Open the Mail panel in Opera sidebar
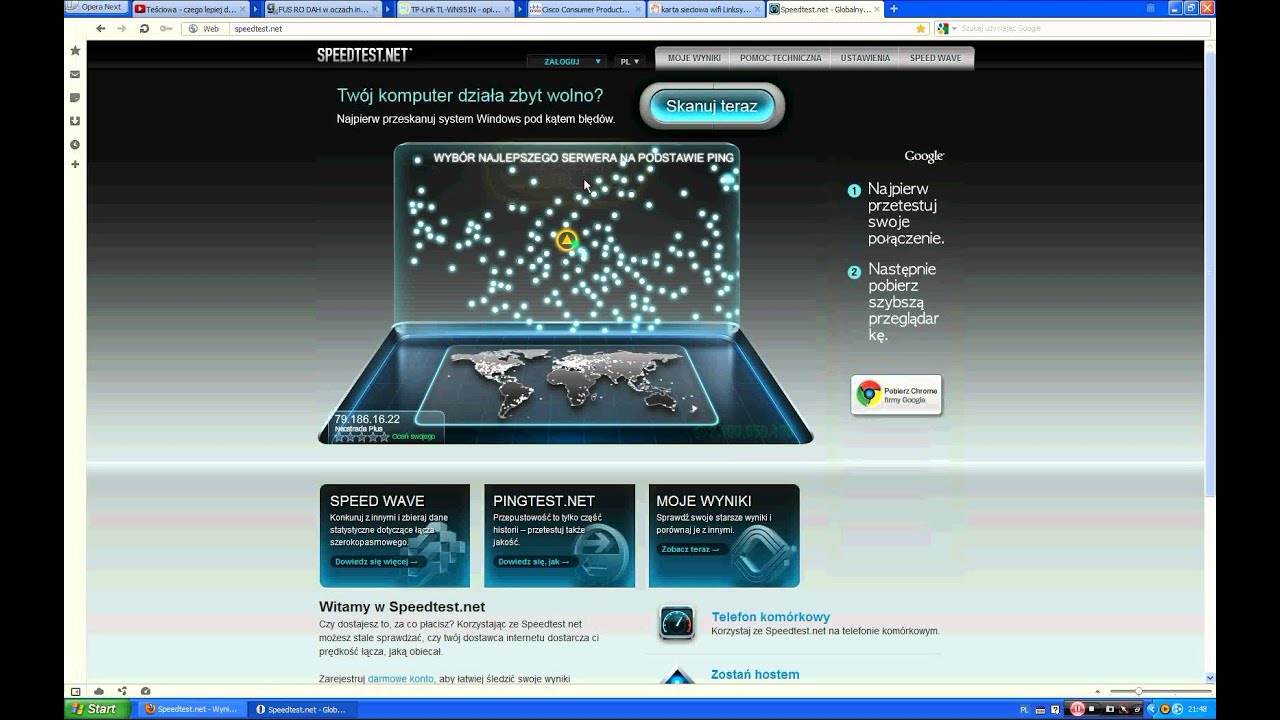This screenshot has width=1280, height=720. 75,74
